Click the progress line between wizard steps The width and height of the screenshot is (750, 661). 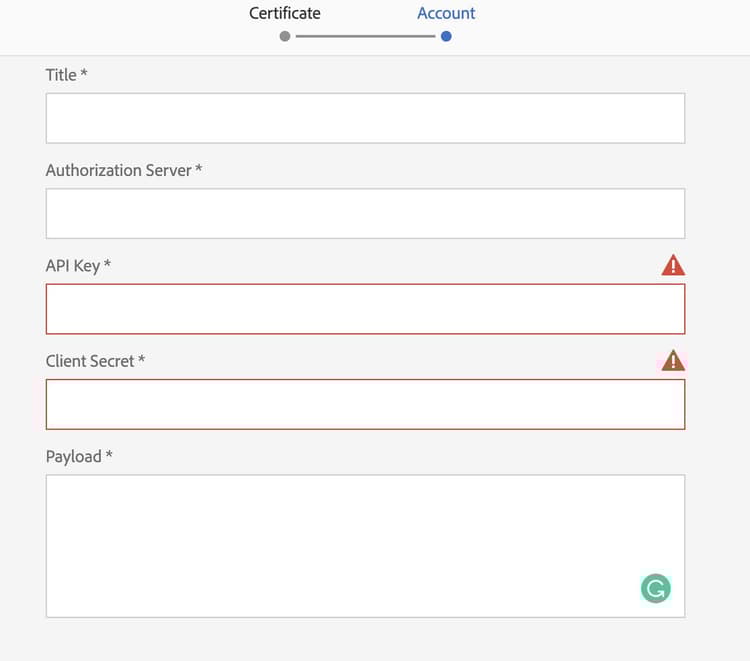365,36
